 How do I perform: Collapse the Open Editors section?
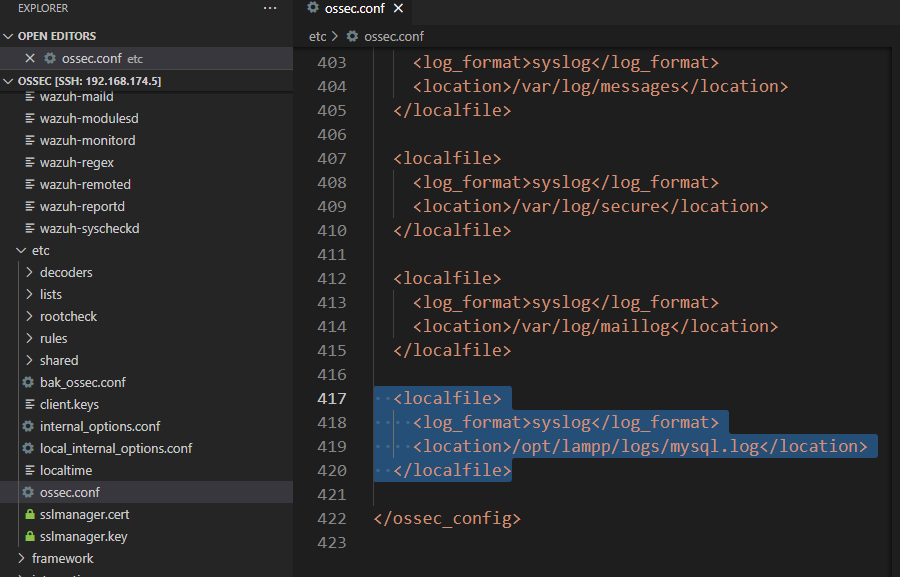[8, 36]
